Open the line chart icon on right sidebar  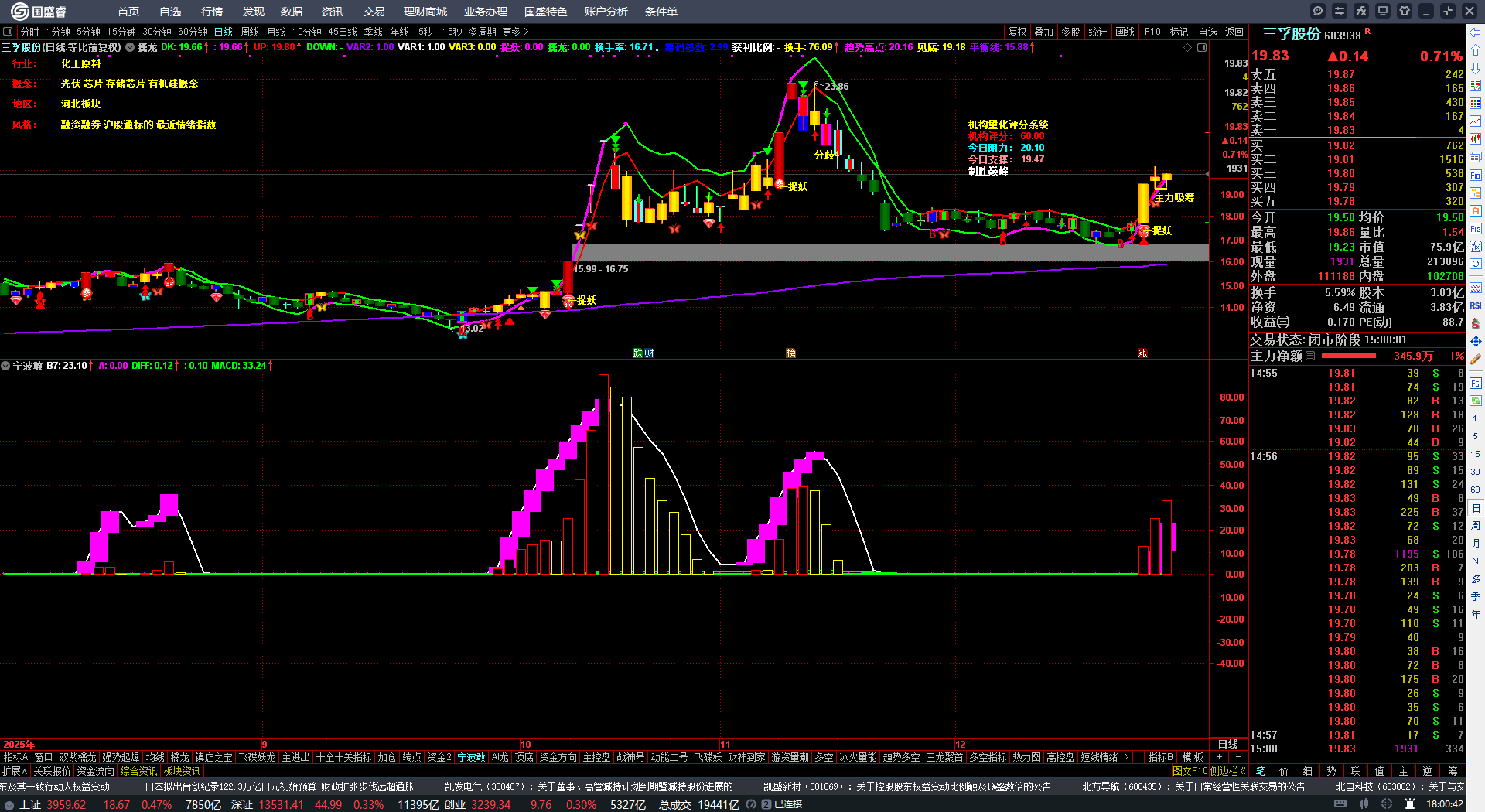pos(1476,121)
